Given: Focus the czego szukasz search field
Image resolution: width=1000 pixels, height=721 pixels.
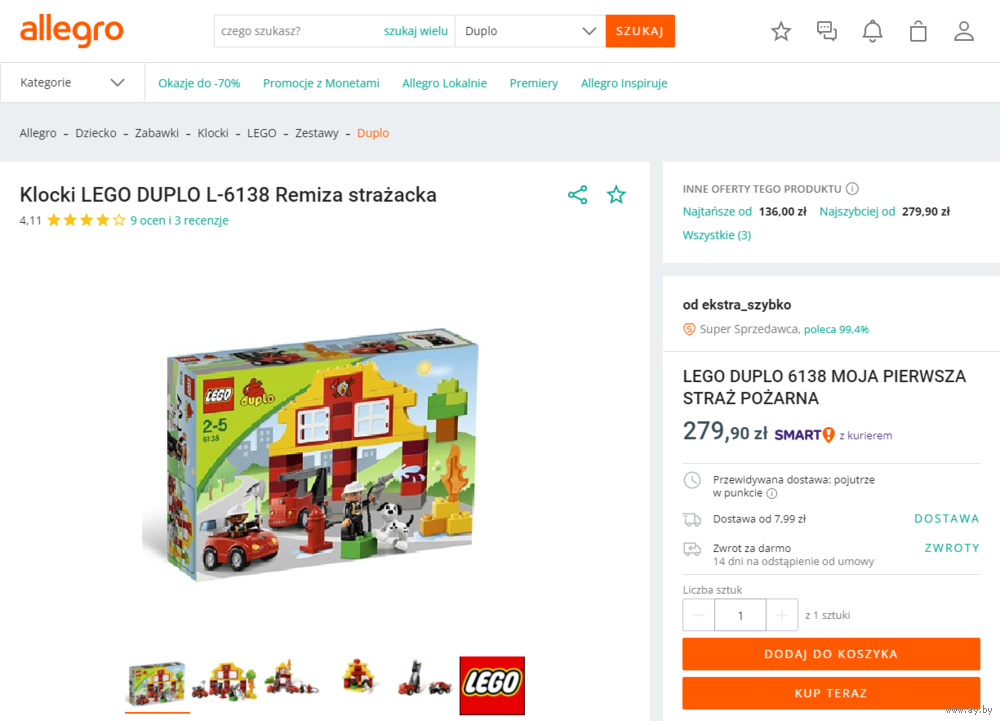Looking at the screenshot, I should tap(297, 31).
